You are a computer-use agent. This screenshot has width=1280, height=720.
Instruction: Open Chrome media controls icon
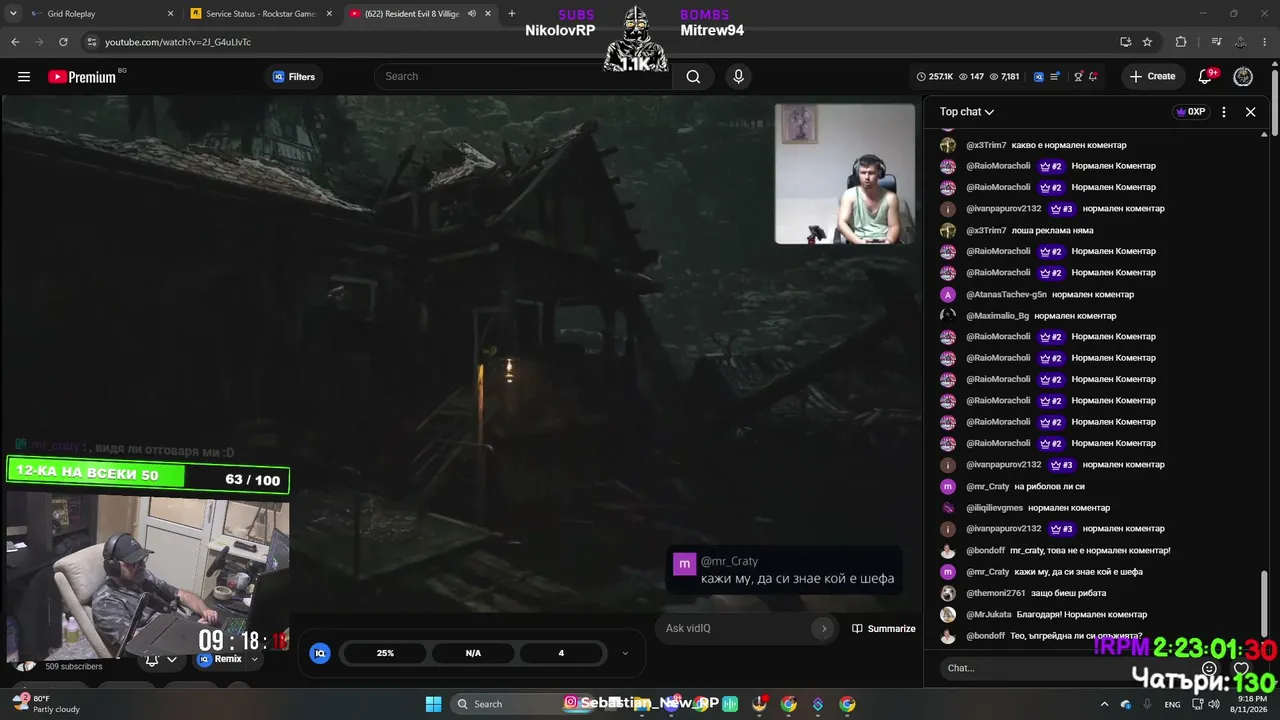click(x=1216, y=42)
